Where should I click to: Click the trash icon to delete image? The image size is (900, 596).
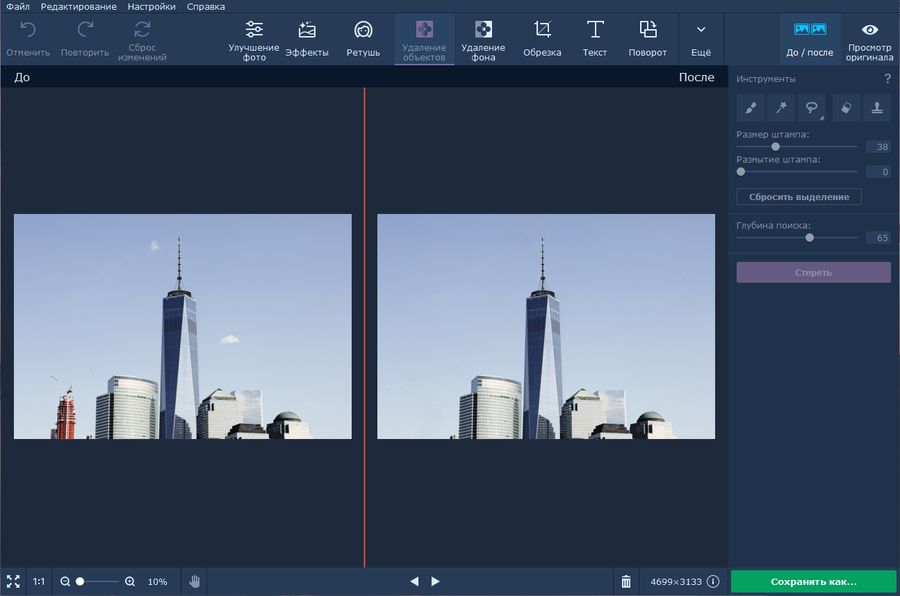626,581
